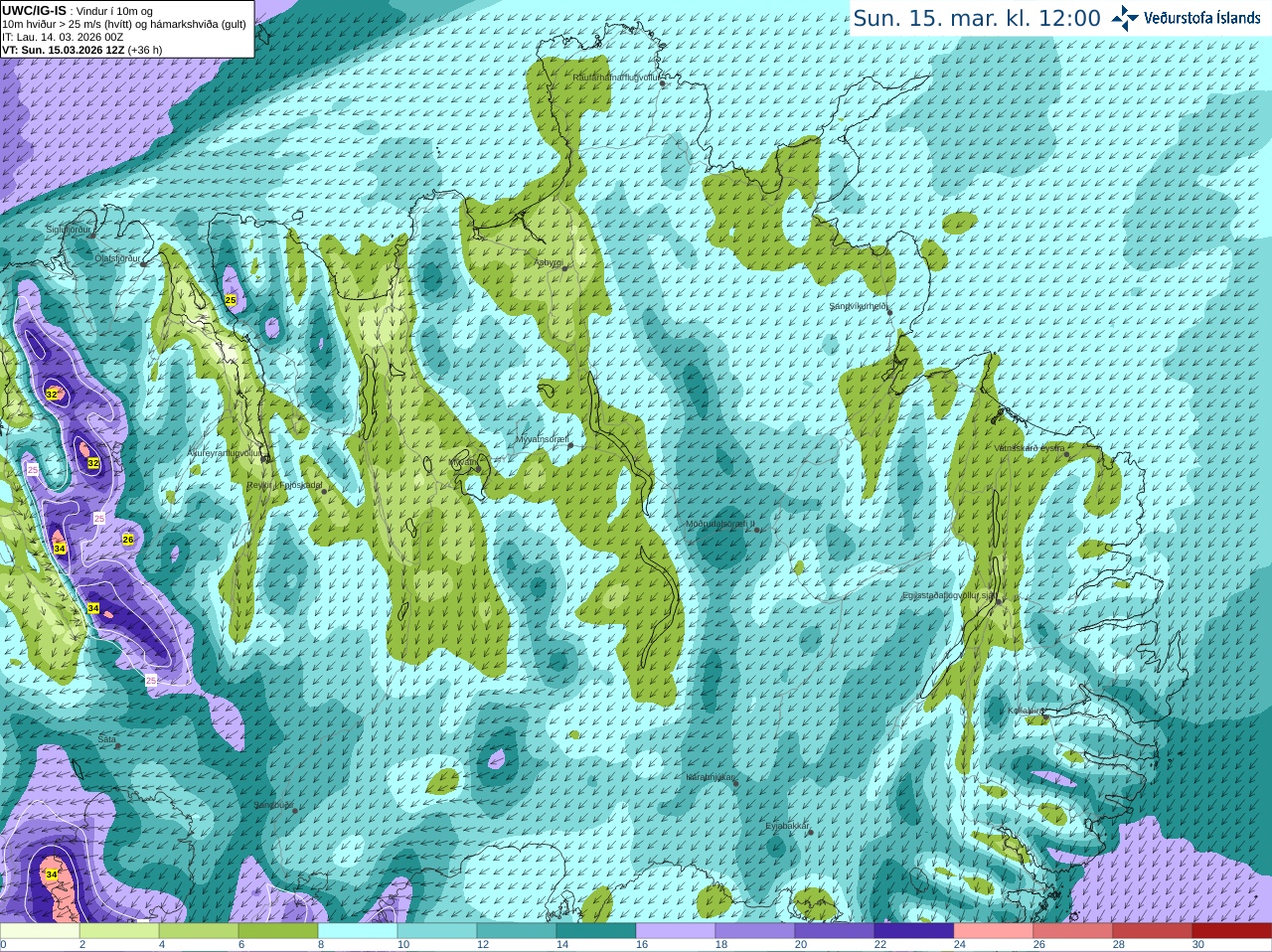Select the Egilsstaðaflugvöllur station label
1272x952 pixels.
tap(948, 595)
